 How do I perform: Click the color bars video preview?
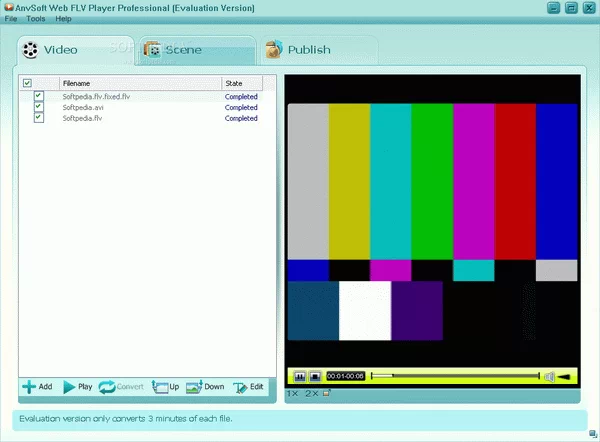(x=432, y=222)
